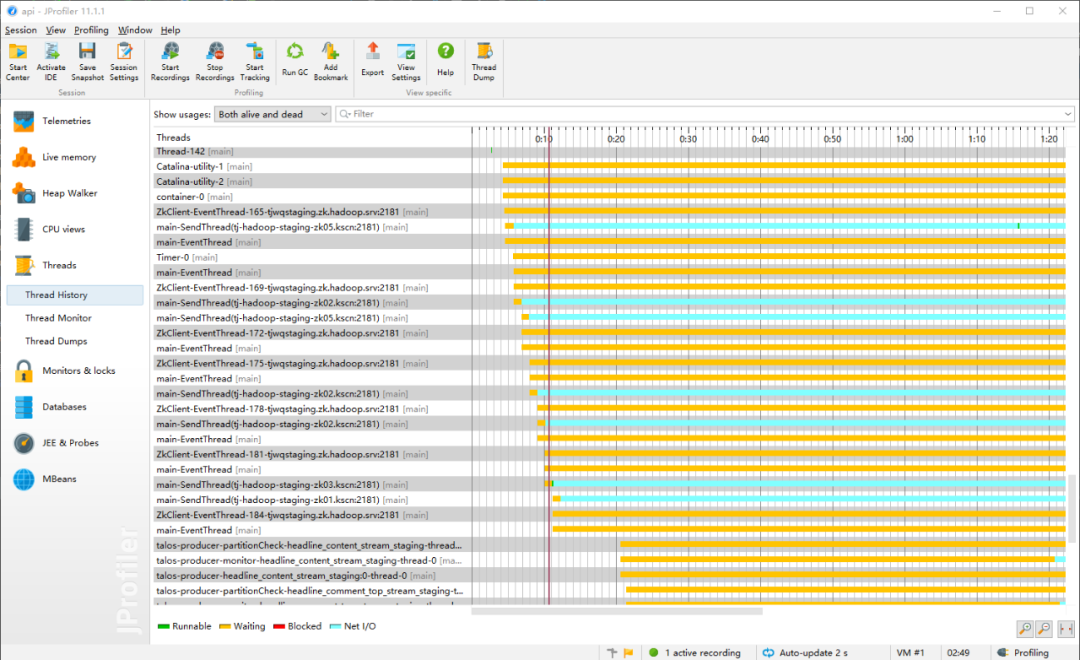
Task: Open Session Settings
Action: click(124, 61)
